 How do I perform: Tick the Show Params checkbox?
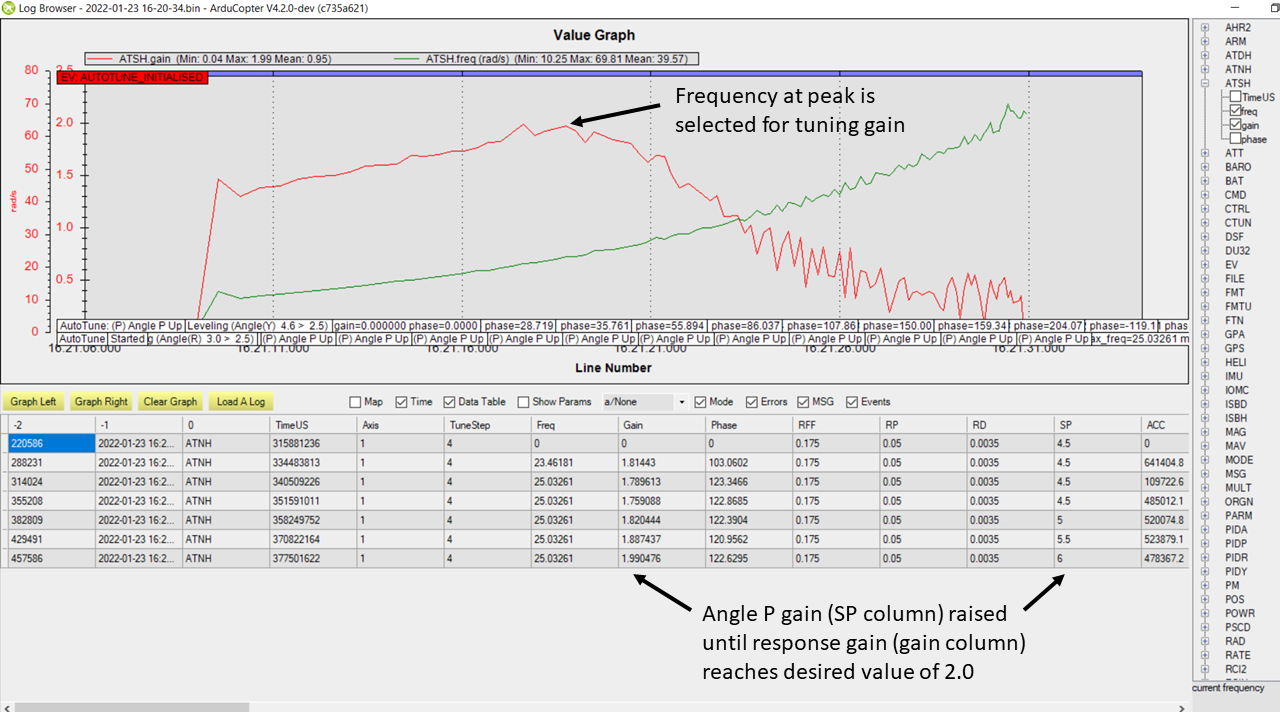524,402
